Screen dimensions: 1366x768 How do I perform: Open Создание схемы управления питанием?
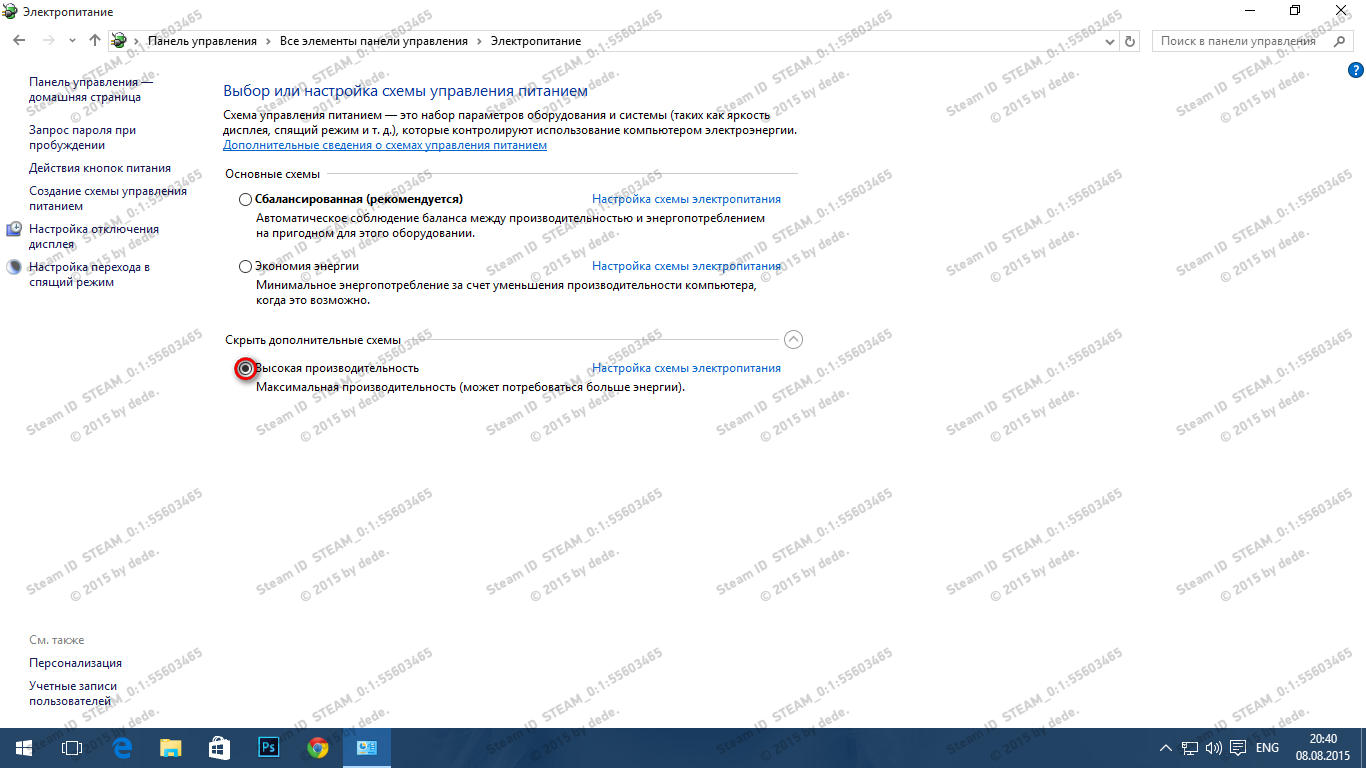108,198
